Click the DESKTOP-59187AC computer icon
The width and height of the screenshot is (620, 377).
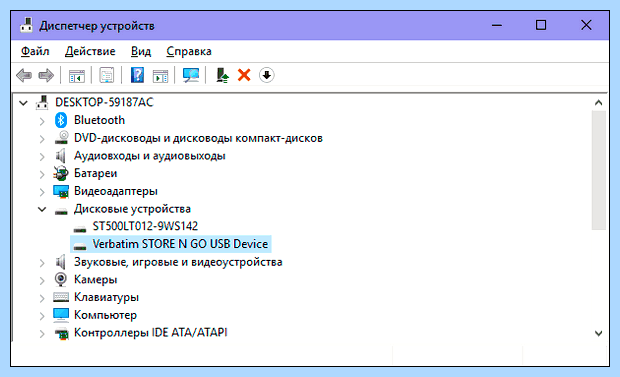coord(42,102)
